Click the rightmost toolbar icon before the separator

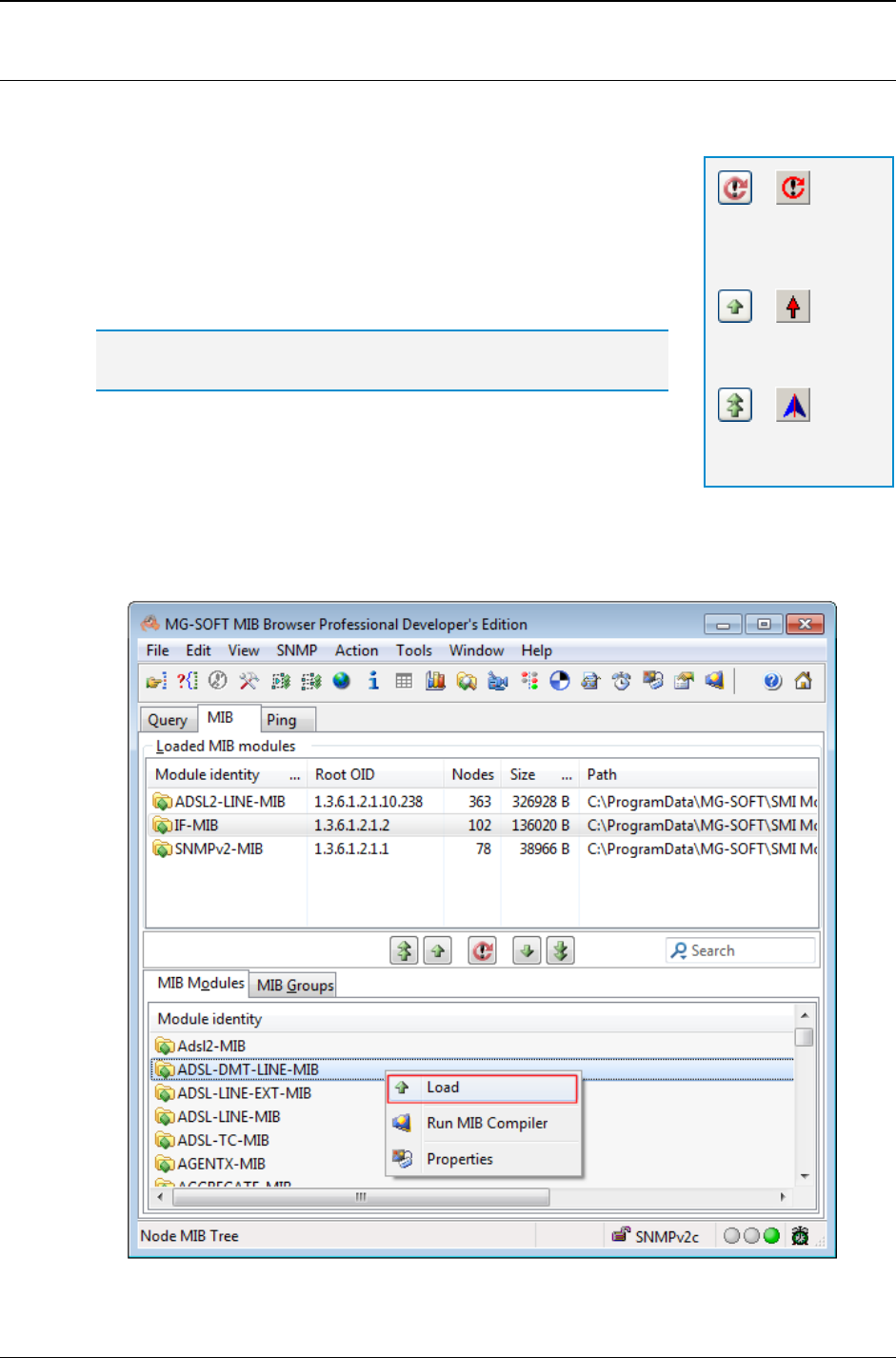pyautogui.click(x=715, y=681)
